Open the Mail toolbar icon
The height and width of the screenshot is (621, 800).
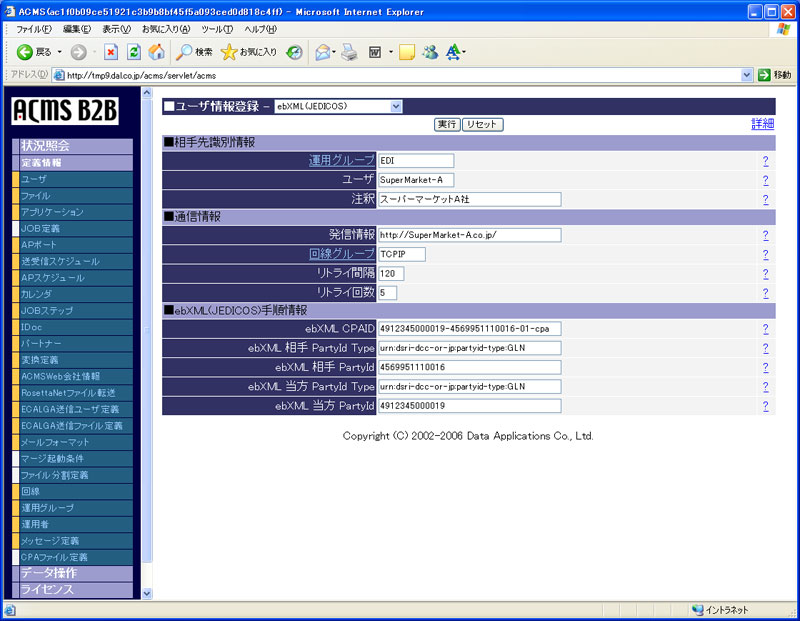click(x=323, y=52)
